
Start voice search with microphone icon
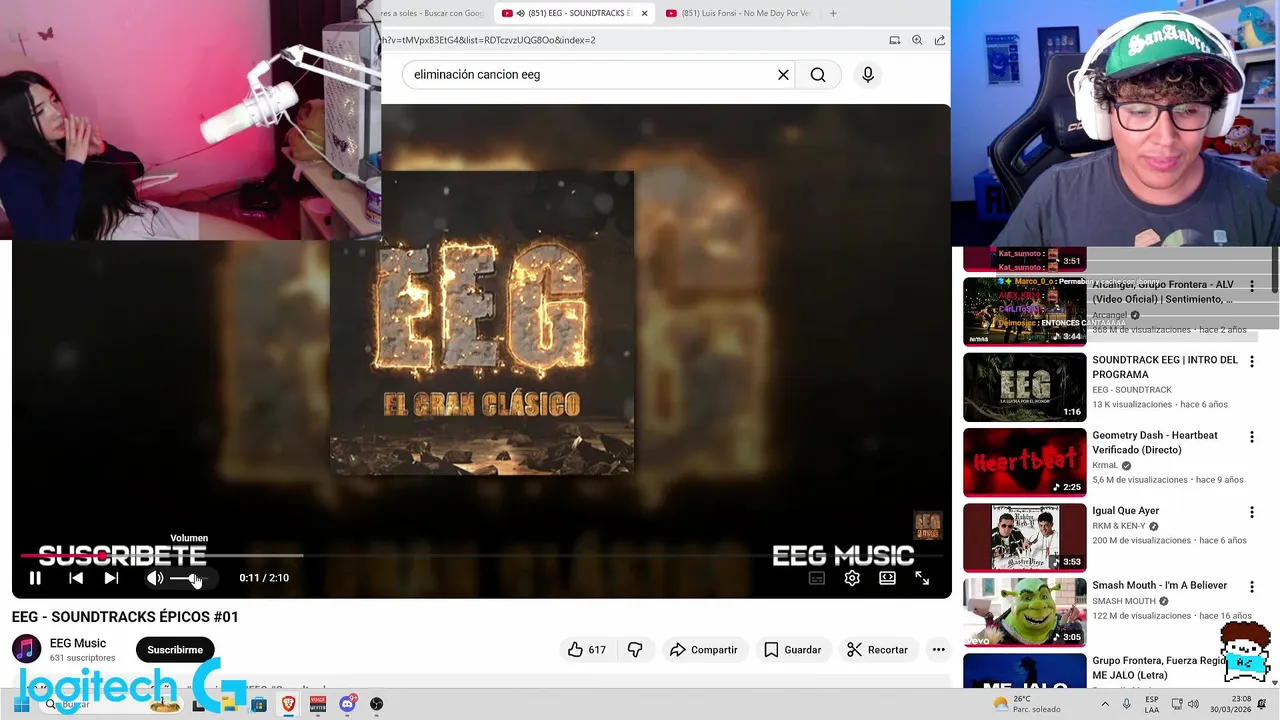click(x=868, y=74)
